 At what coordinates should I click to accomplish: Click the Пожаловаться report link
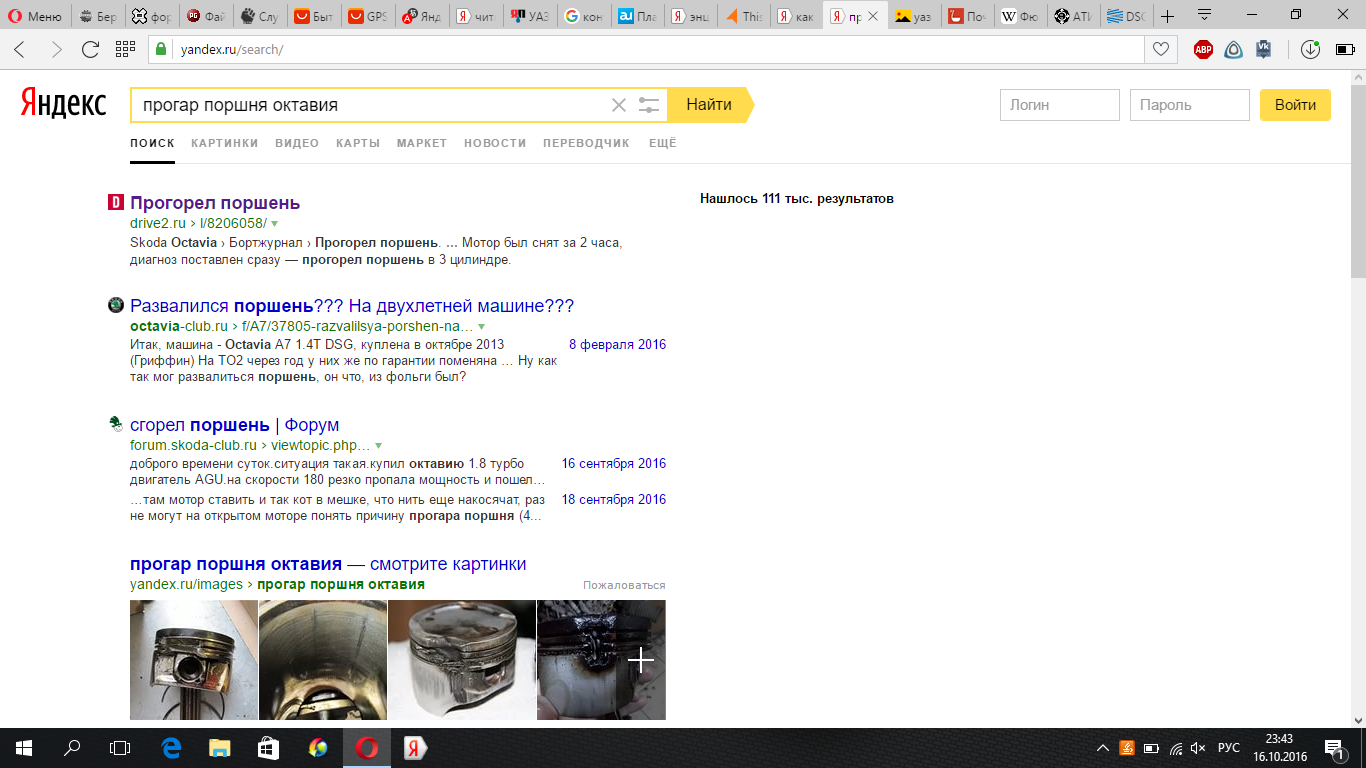pos(624,585)
